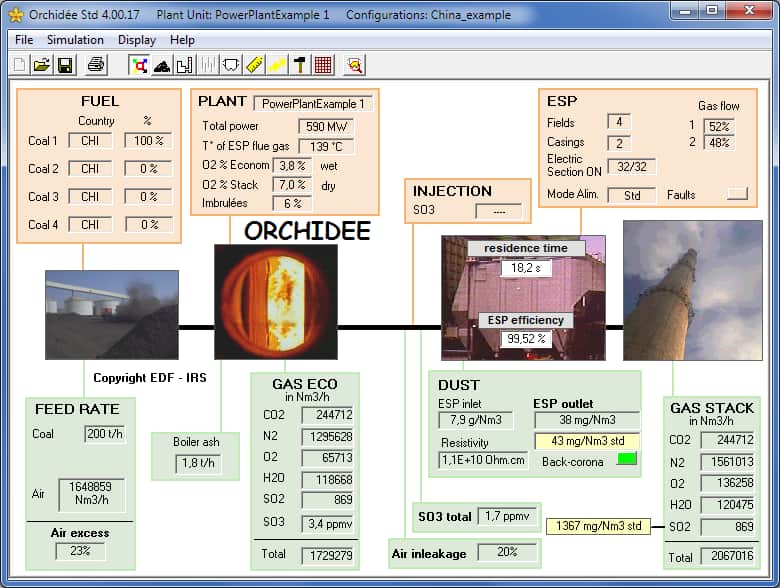The image size is (780, 588).
Task: Click the Air inleakage 20% field
Action: [x=507, y=552]
